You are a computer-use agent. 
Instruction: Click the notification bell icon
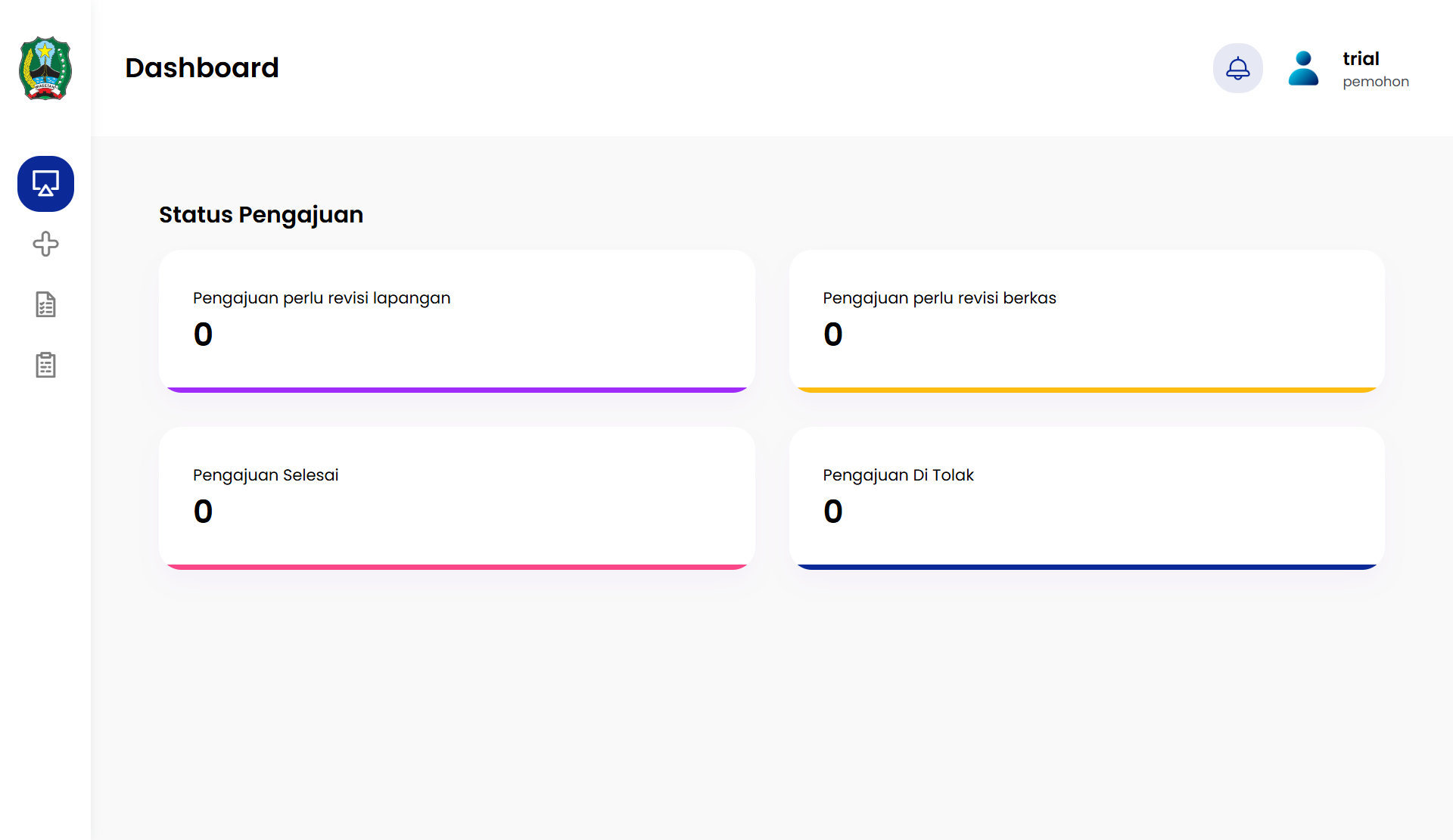1237,68
